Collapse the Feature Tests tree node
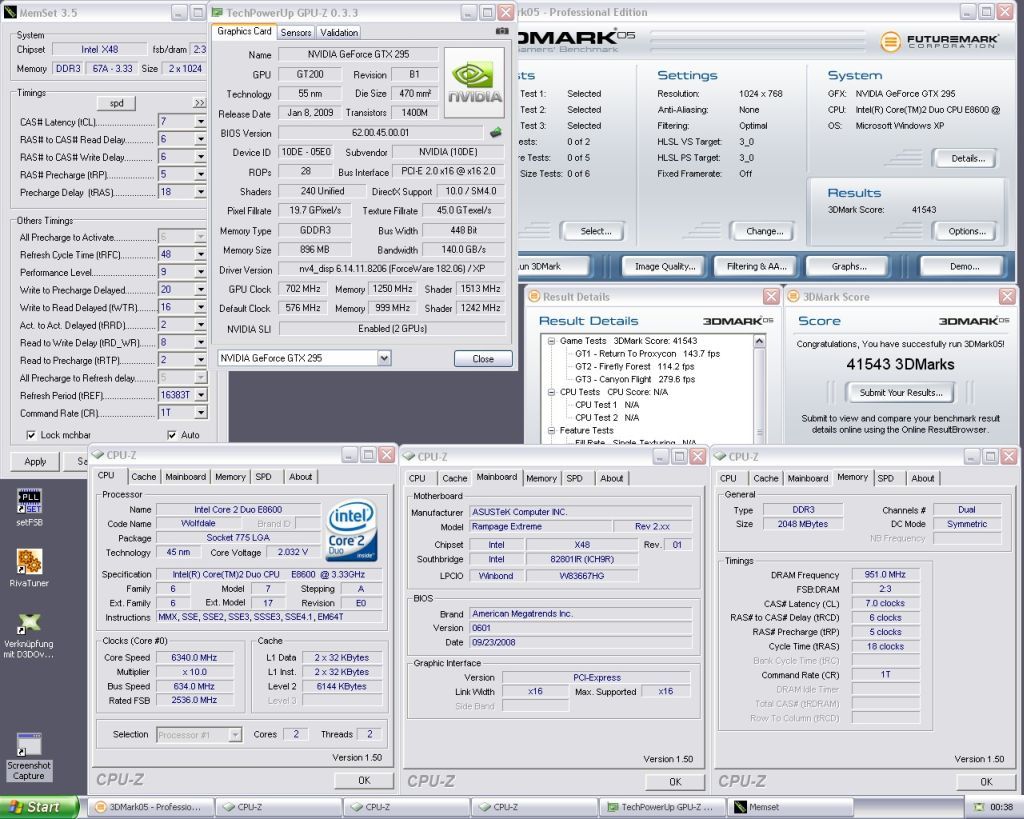This screenshot has width=1024, height=819. tap(551, 430)
